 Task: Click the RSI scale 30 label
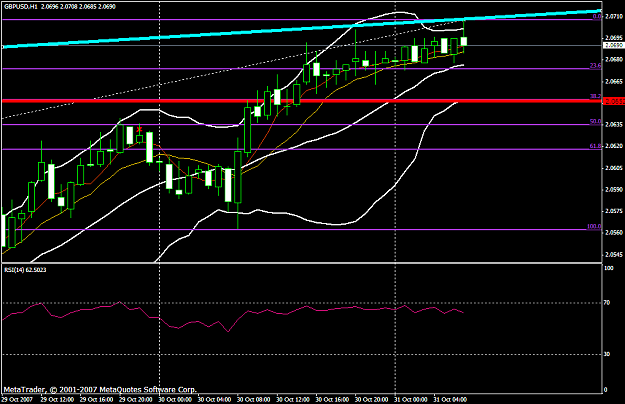607,354
